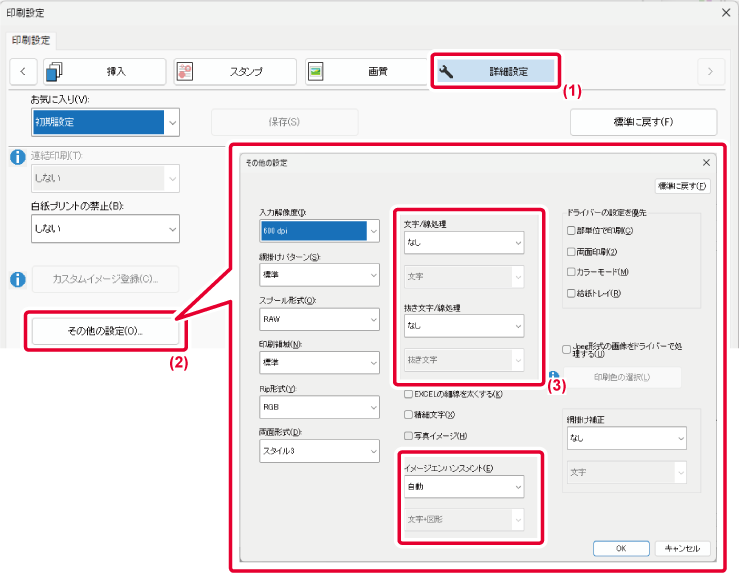The width and height of the screenshot is (739, 577).
Task: Click info icon beside 連続印刷
Action: 16,157
